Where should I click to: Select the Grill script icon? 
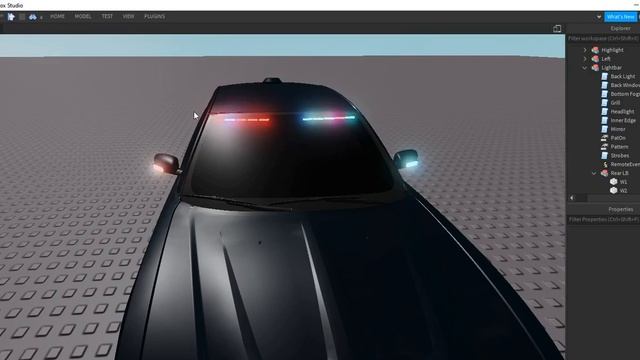tap(604, 102)
